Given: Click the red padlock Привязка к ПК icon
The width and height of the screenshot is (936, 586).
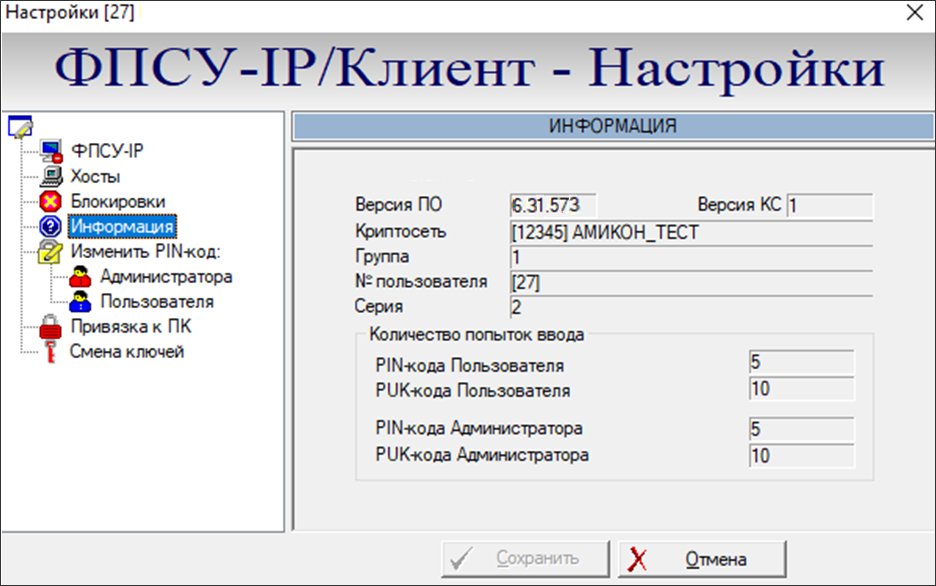Looking at the screenshot, I should pos(51,327).
